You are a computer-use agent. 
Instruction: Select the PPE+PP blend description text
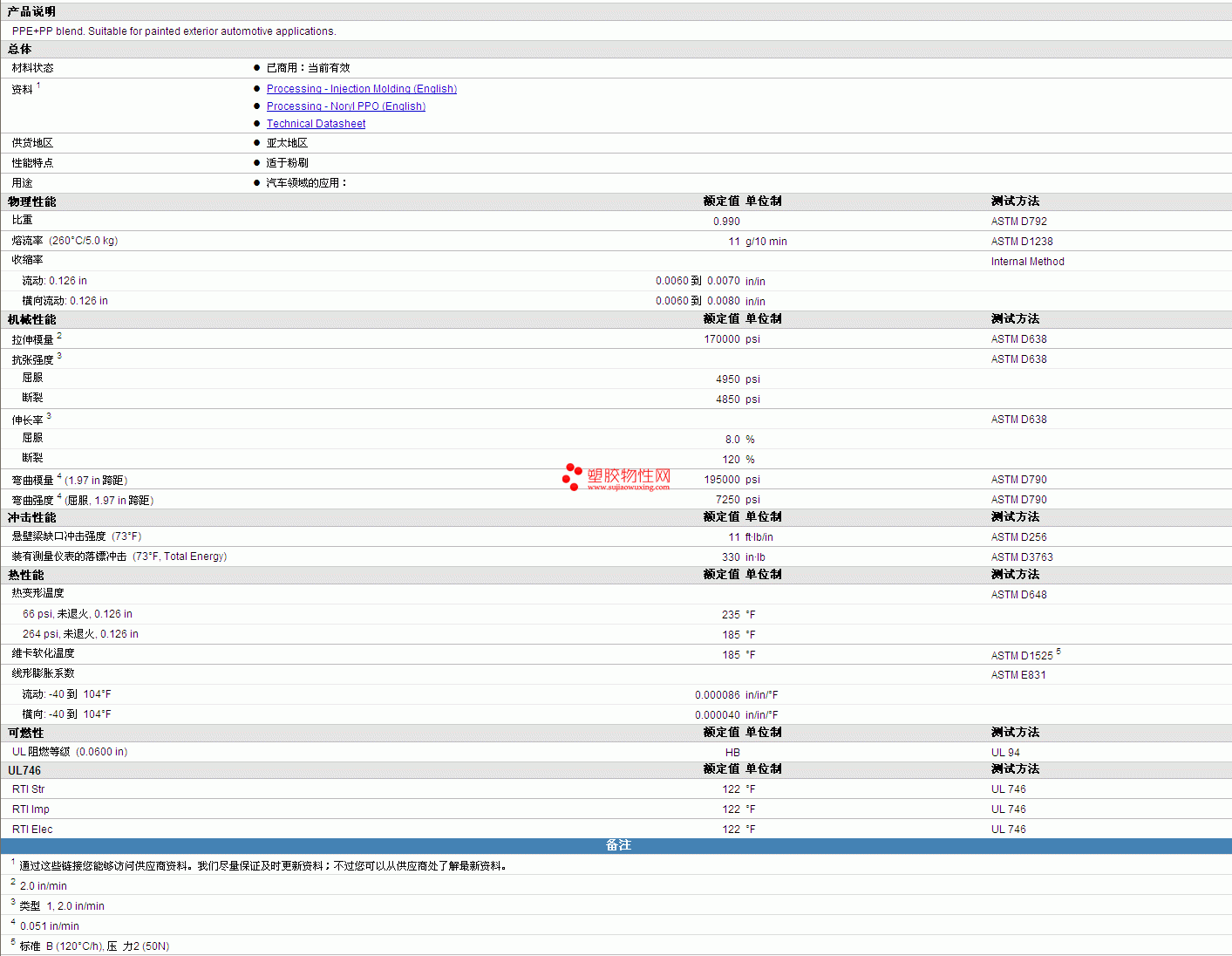[174, 31]
